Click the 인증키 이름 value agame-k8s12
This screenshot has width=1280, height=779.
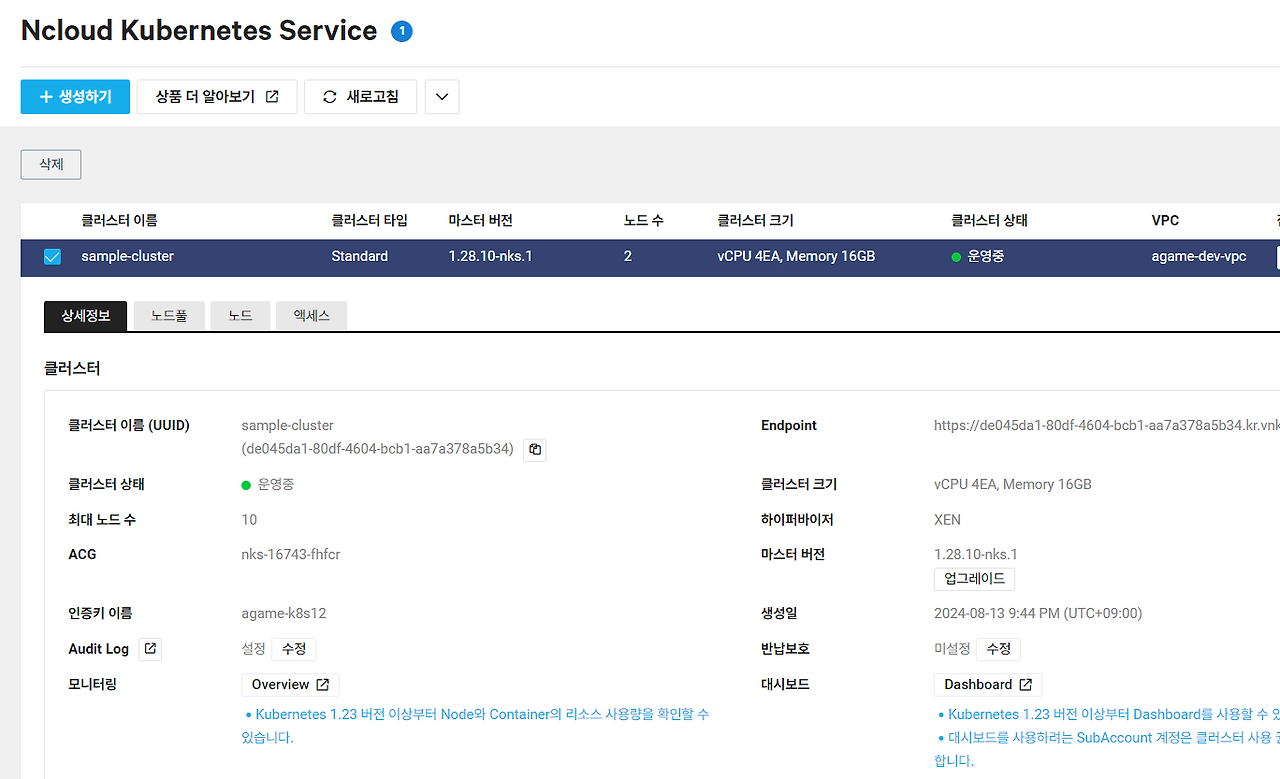(x=284, y=614)
